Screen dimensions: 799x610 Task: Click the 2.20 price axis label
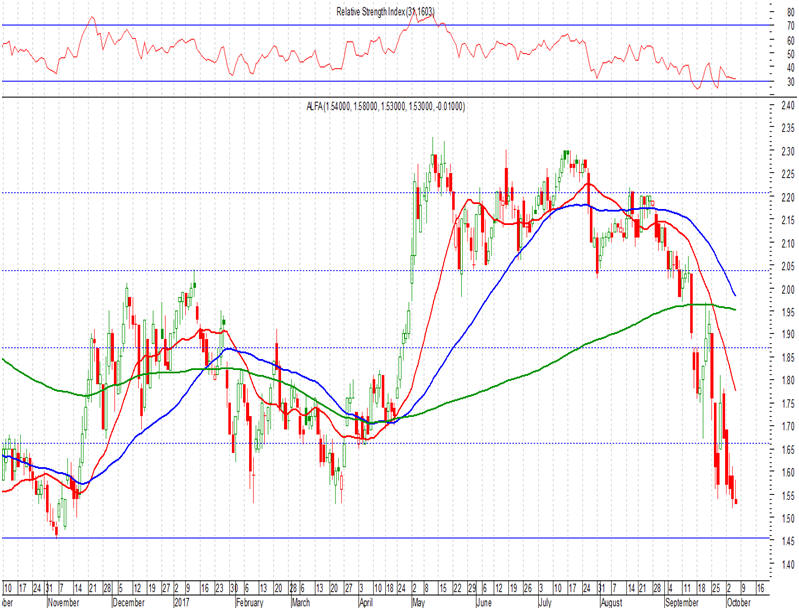(788, 197)
